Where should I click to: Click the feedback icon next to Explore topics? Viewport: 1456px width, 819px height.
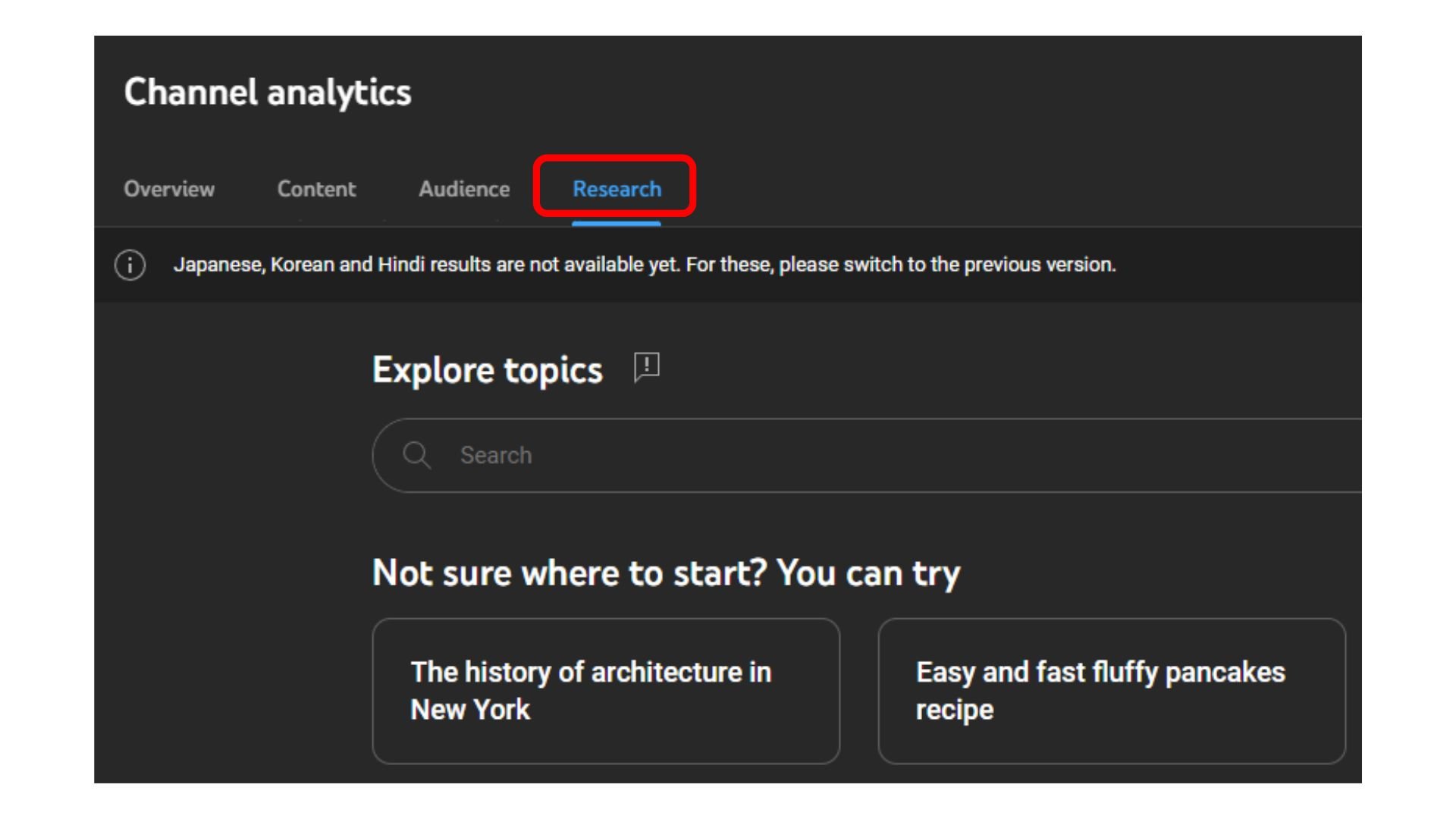(x=645, y=368)
